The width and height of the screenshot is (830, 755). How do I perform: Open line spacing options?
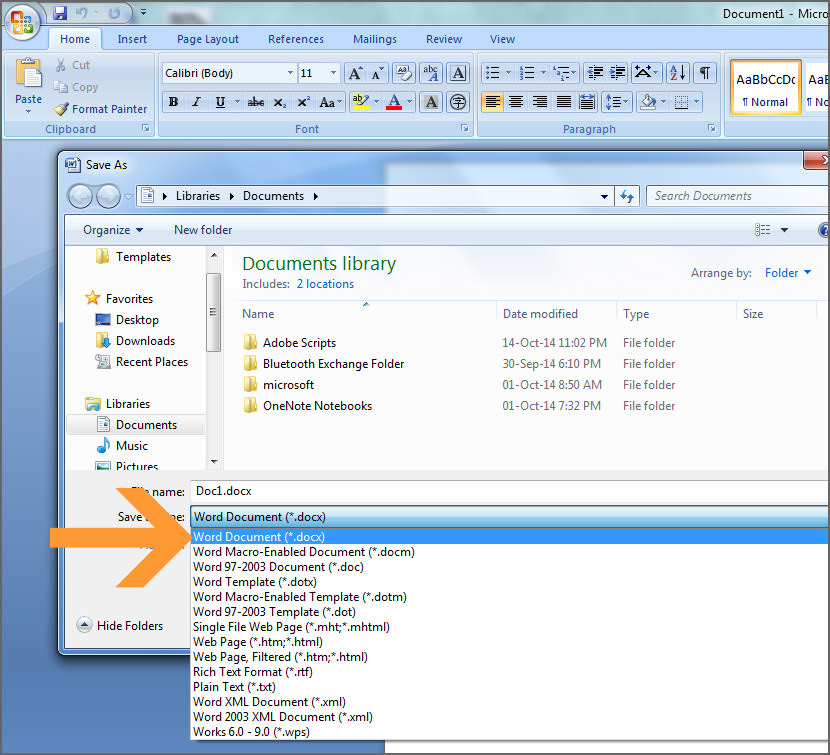pos(615,102)
